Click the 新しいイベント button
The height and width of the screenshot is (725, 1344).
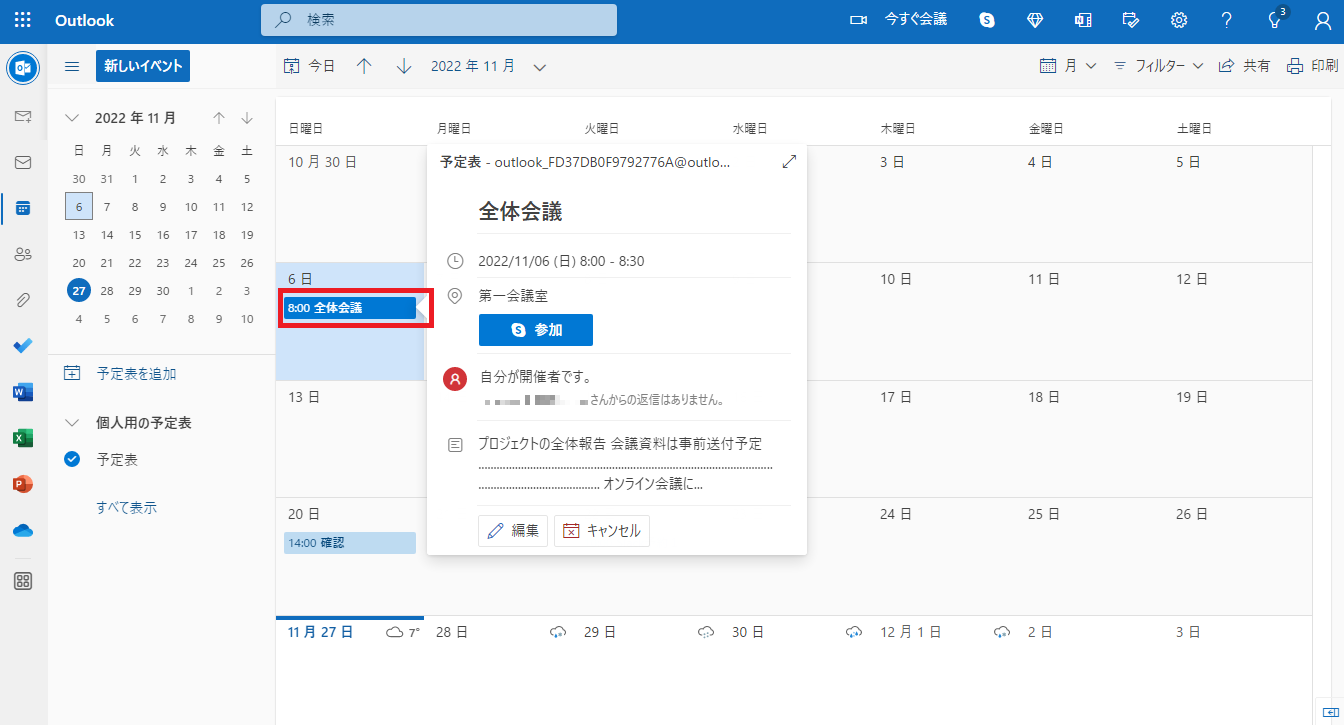point(143,66)
